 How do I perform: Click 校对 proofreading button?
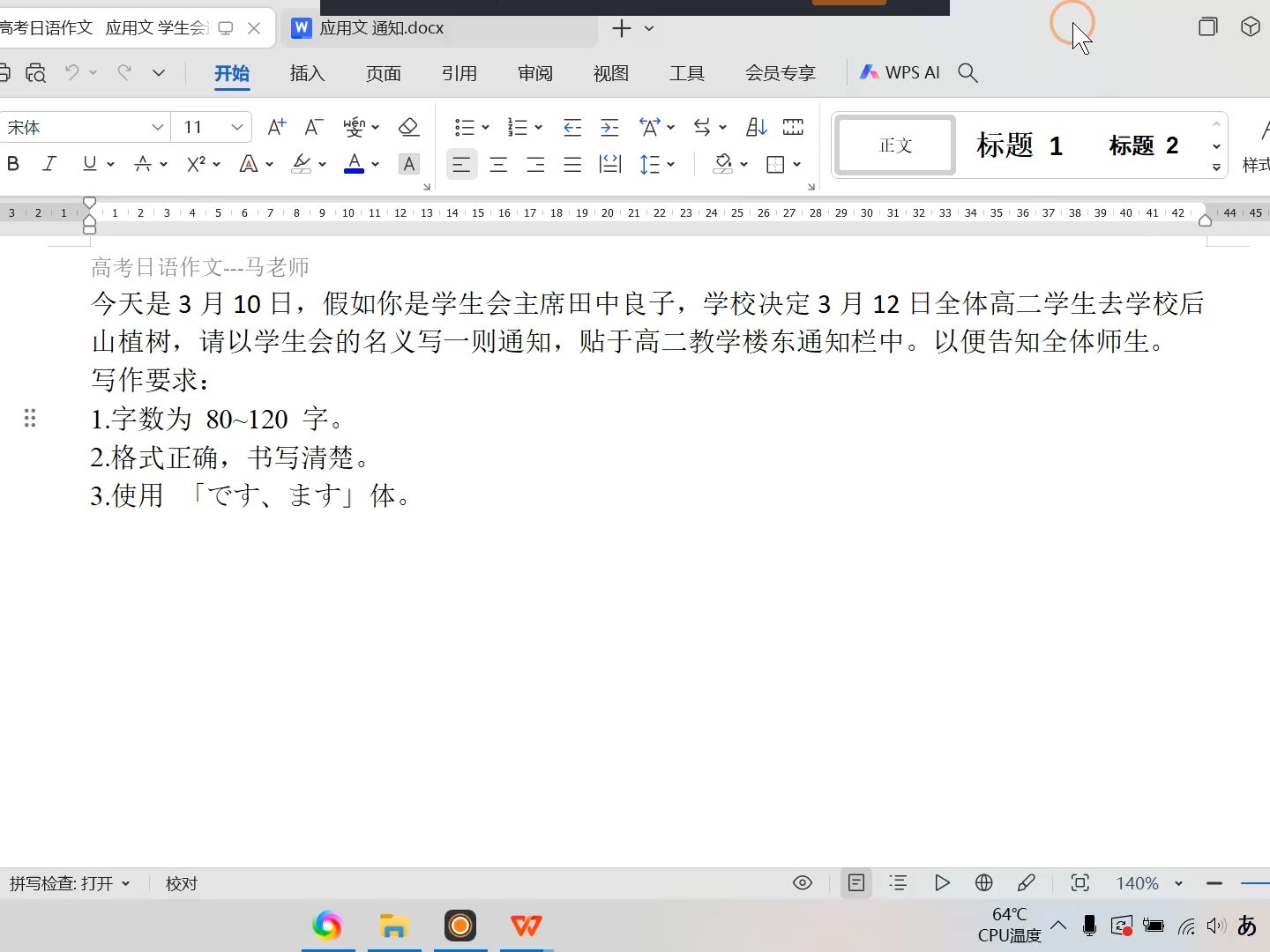pyautogui.click(x=182, y=883)
